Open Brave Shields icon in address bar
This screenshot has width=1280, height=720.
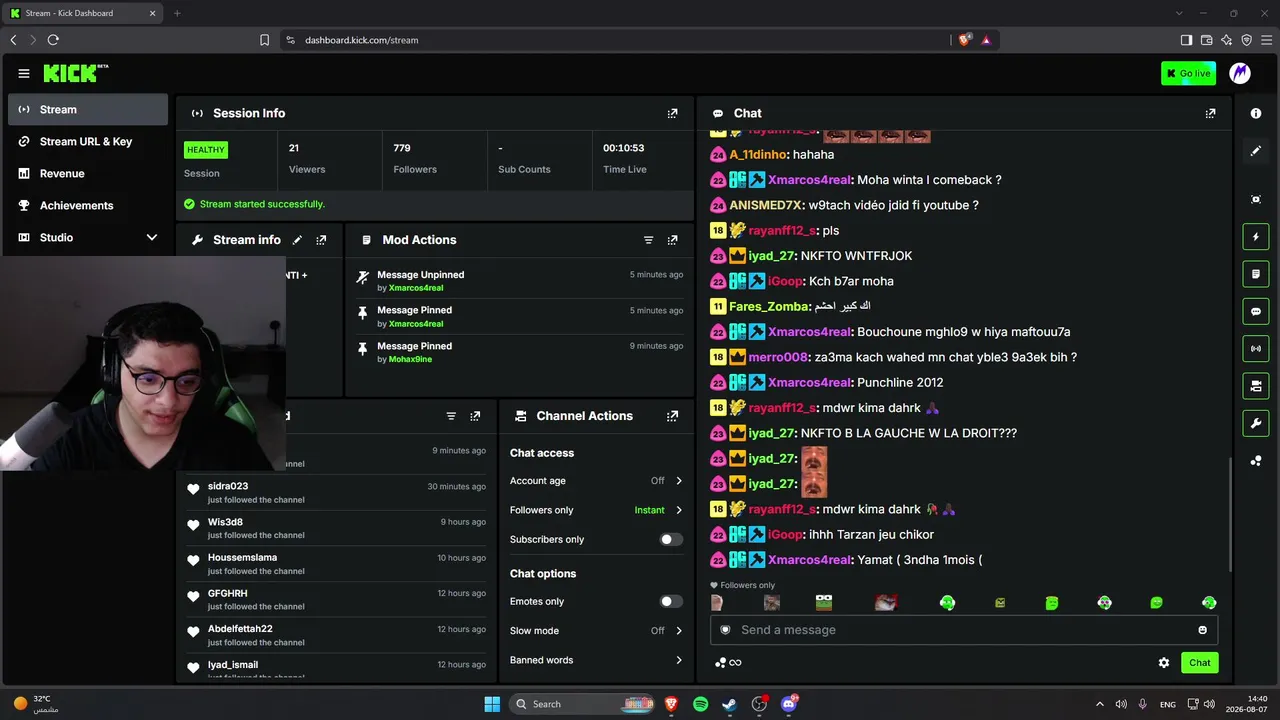point(964,40)
